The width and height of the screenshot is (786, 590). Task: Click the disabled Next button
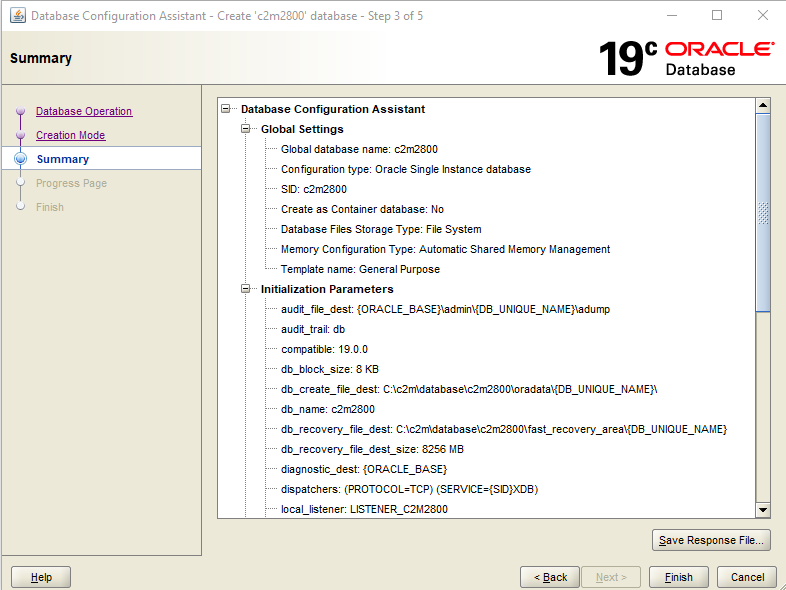611,577
